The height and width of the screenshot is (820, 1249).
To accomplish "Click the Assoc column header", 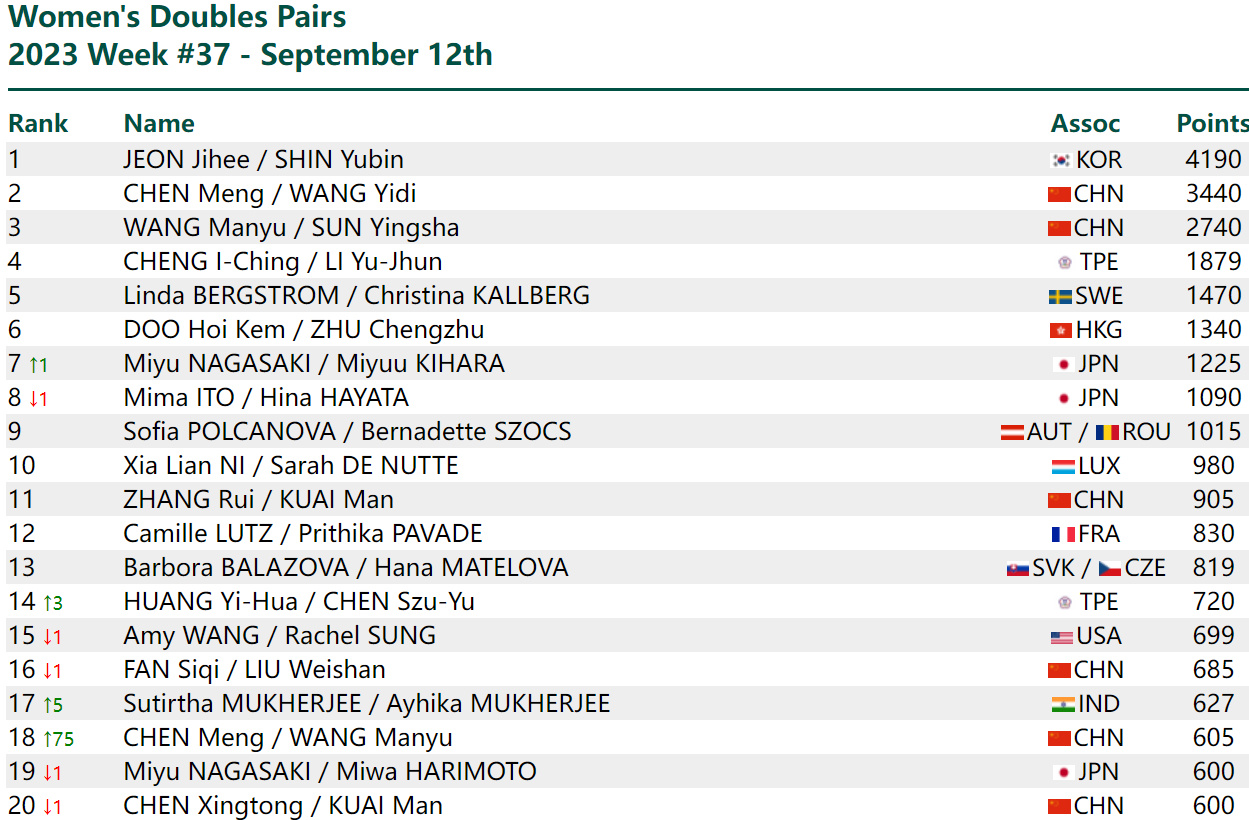I will tap(1085, 124).
